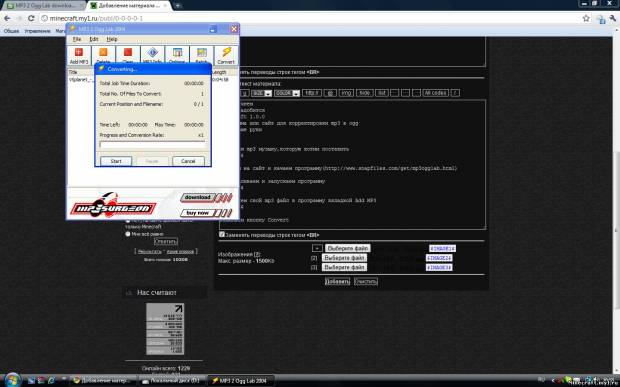Click inside the material text area
The height and width of the screenshot is (387, 620).
pyautogui.click(x=352, y=164)
